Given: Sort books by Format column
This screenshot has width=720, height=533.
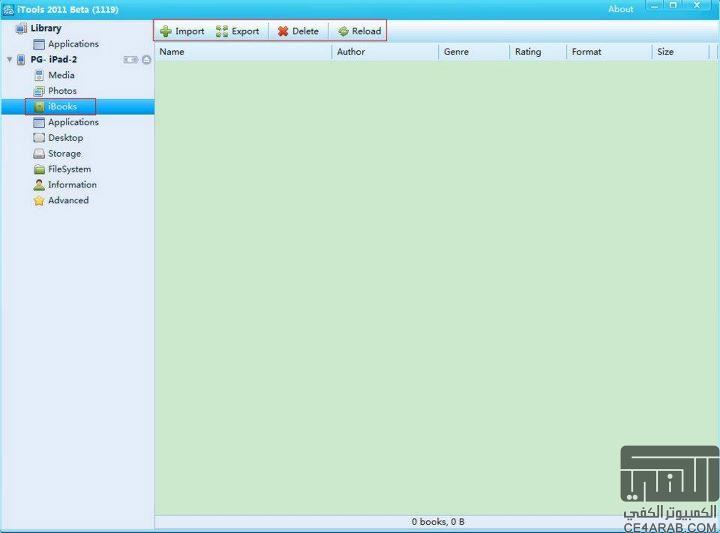Looking at the screenshot, I should 609,52.
